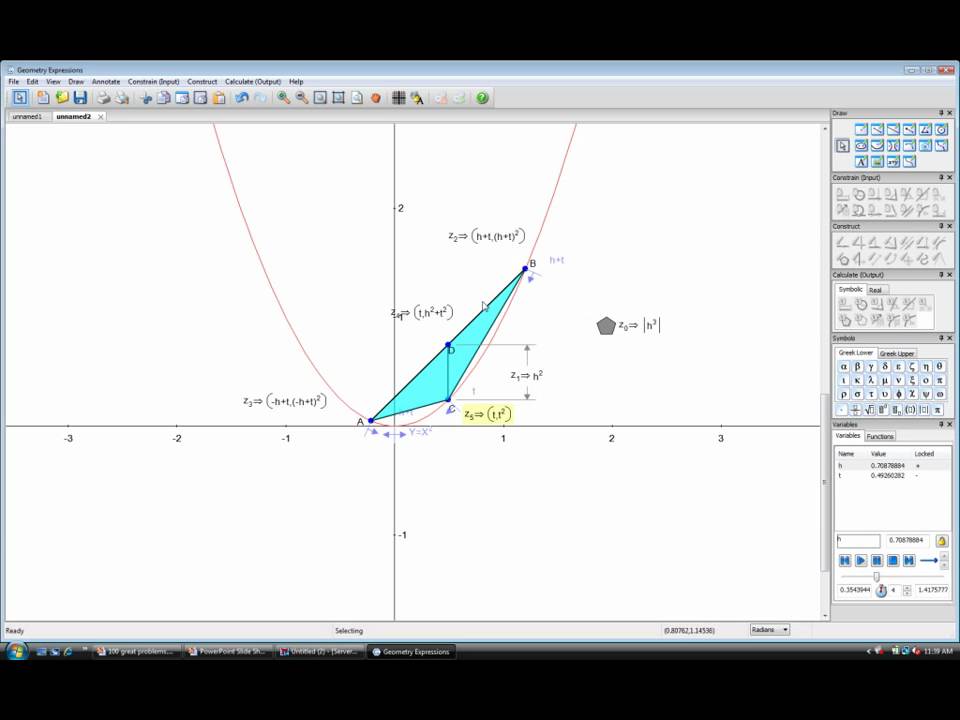Pin the Variables panel
The image size is (960, 720).
coord(941,424)
